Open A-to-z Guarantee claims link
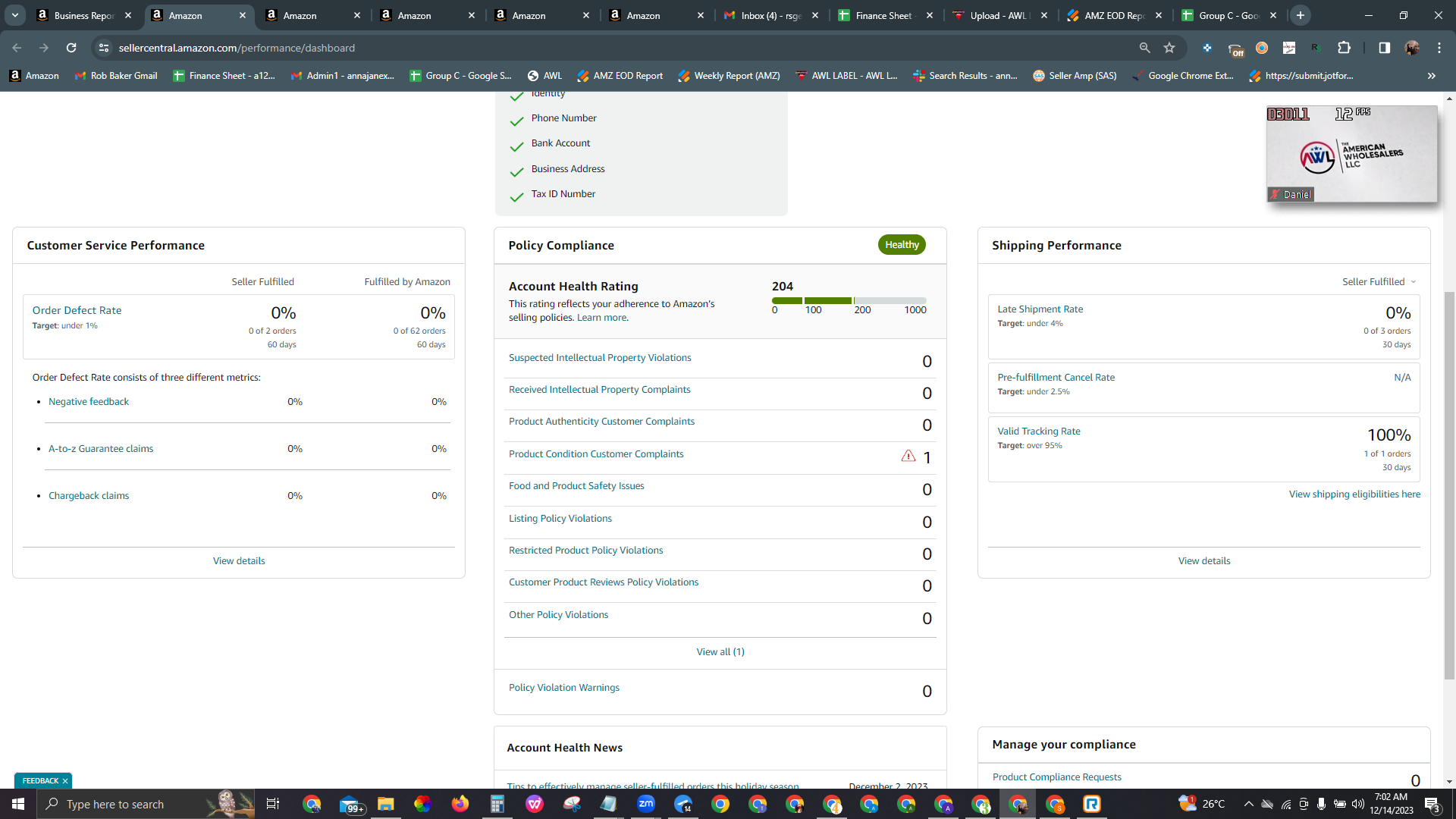The image size is (1456, 819). click(101, 449)
